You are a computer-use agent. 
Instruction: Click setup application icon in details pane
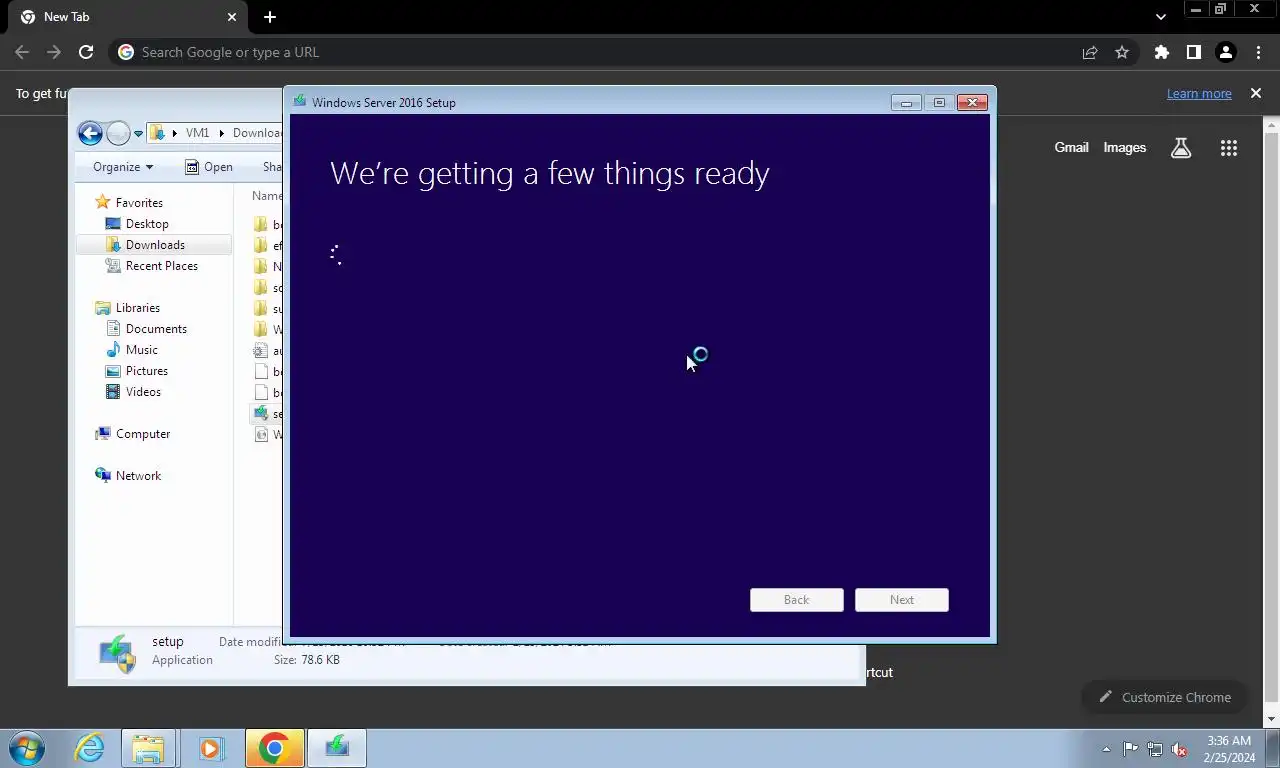coord(118,652)
